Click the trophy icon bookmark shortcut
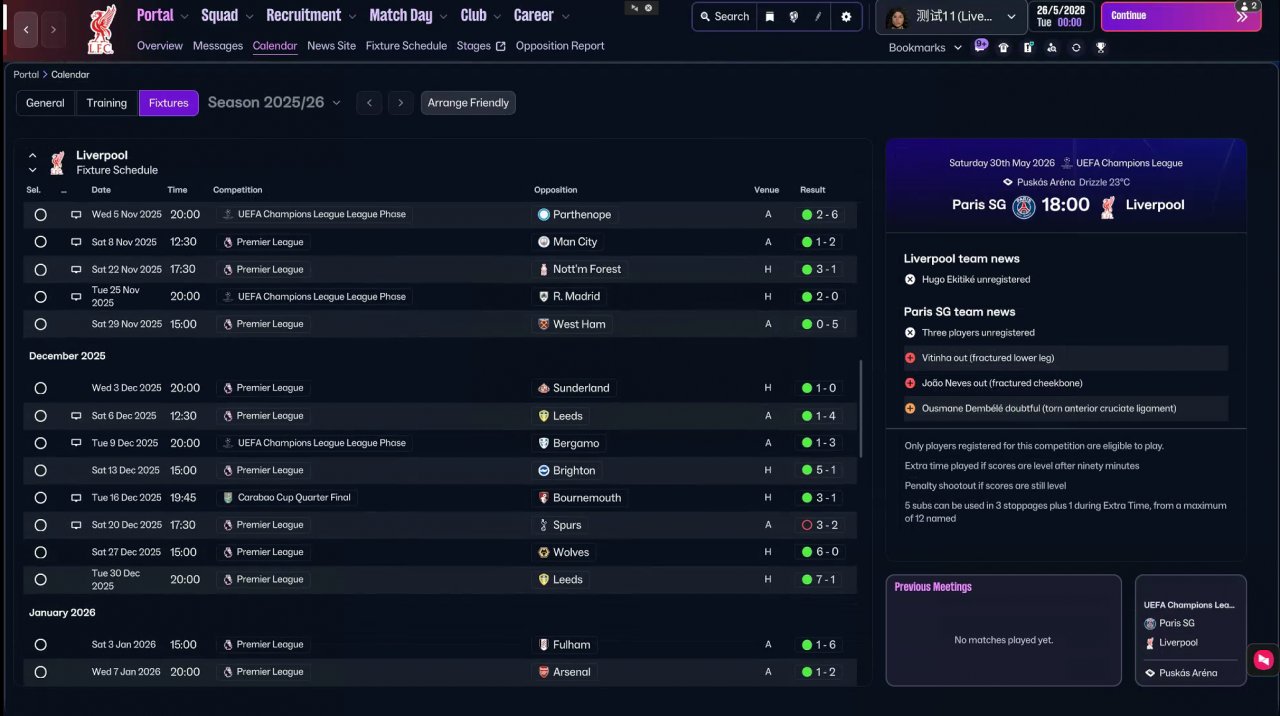This screenshot has height=716, width=1280. 1100,47
